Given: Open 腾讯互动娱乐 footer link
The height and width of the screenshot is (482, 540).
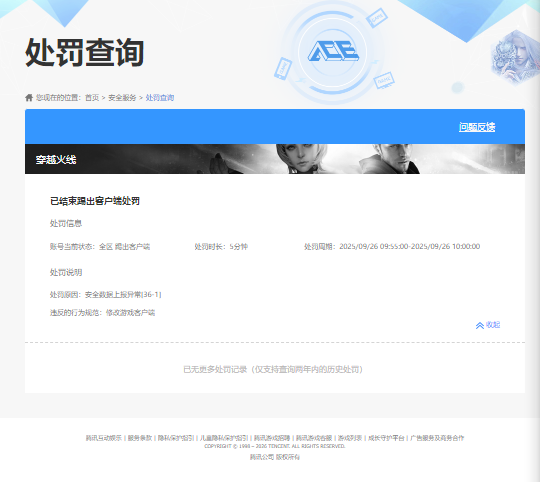Looking at the screenshot, I should 104,438.
